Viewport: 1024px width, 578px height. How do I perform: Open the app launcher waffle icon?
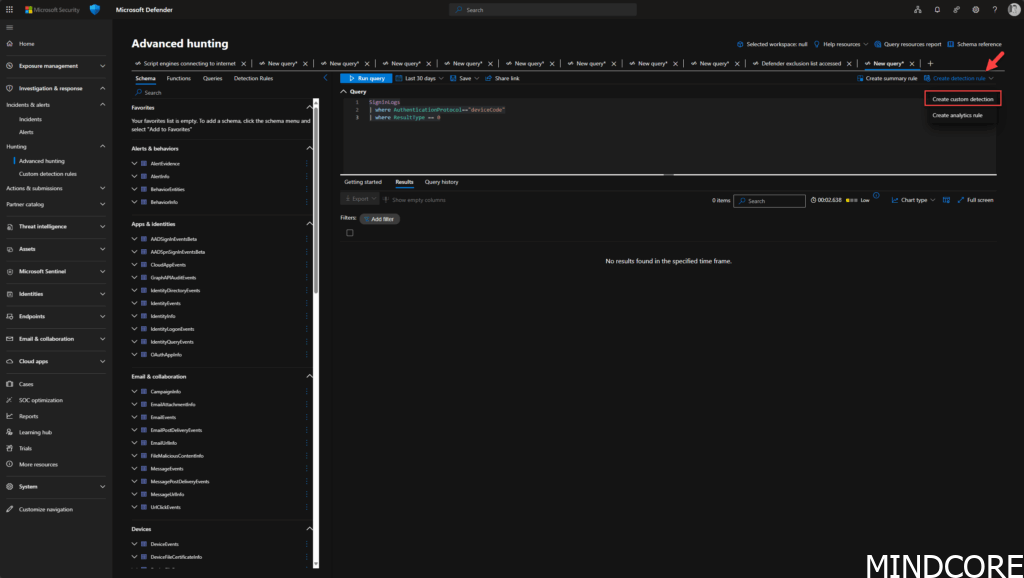9,10
